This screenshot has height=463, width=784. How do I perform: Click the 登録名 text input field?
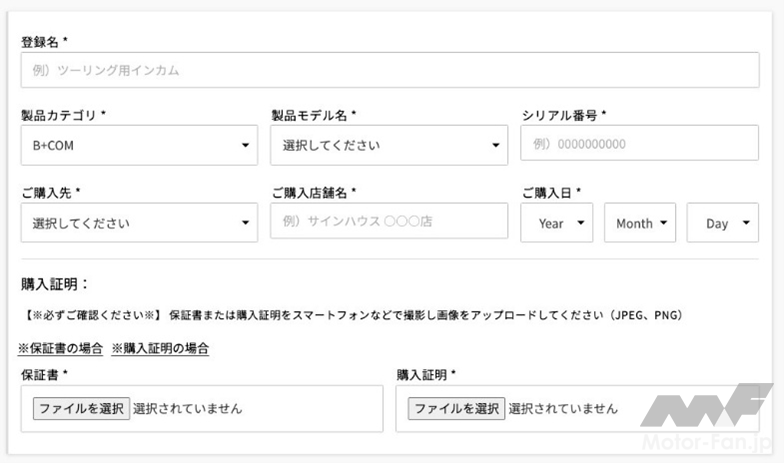(x=389, y=71)
